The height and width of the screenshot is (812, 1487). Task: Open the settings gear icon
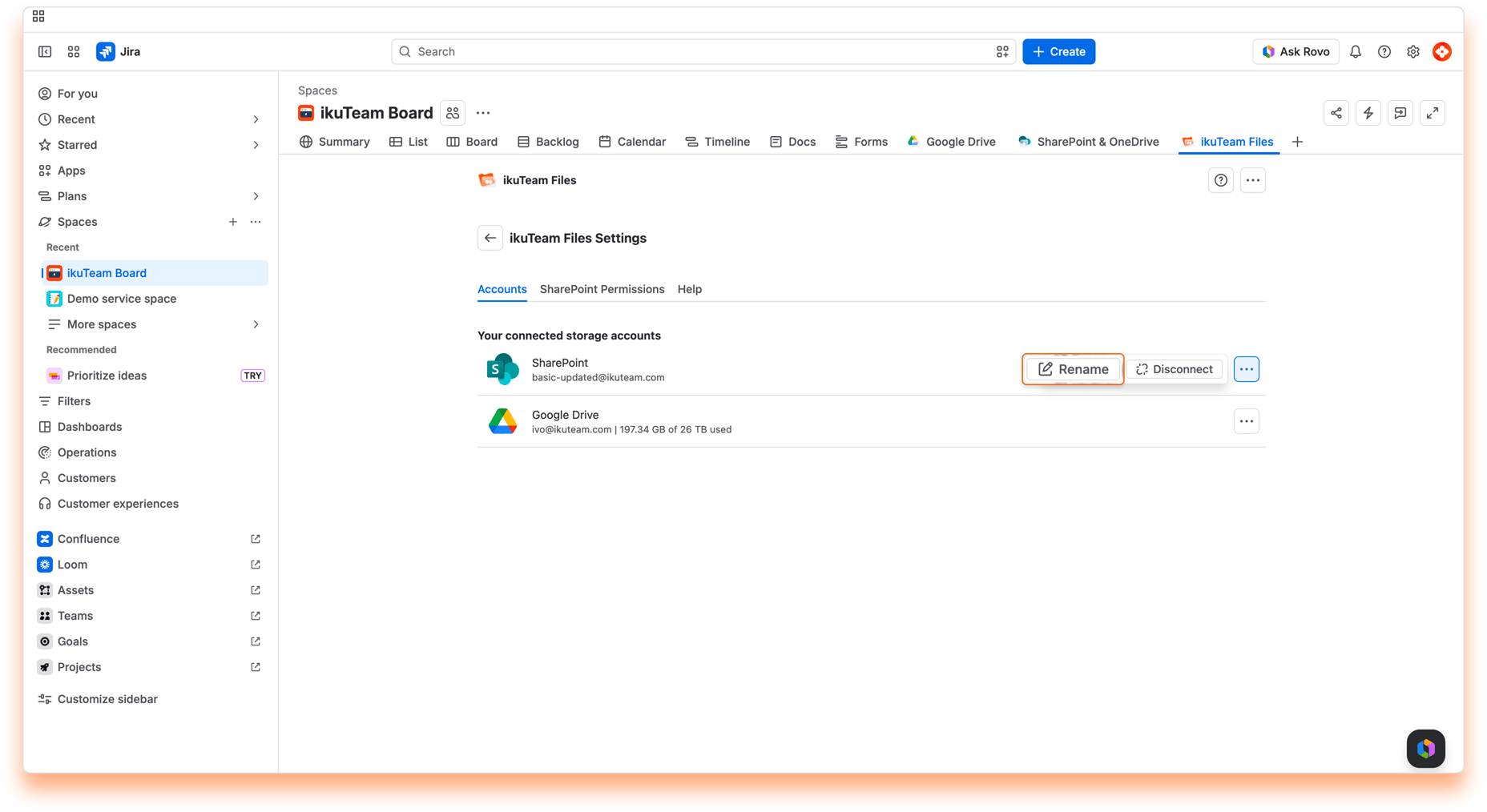pyautogui.click(x=1413, y=51)
